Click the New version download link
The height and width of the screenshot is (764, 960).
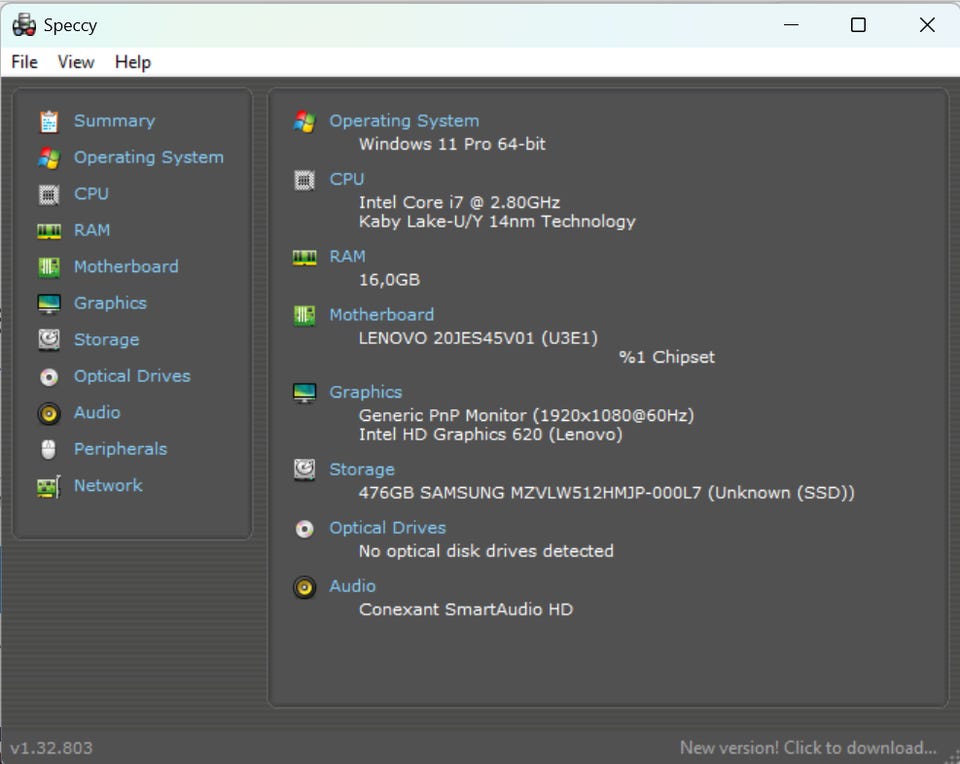click(808, 747)
